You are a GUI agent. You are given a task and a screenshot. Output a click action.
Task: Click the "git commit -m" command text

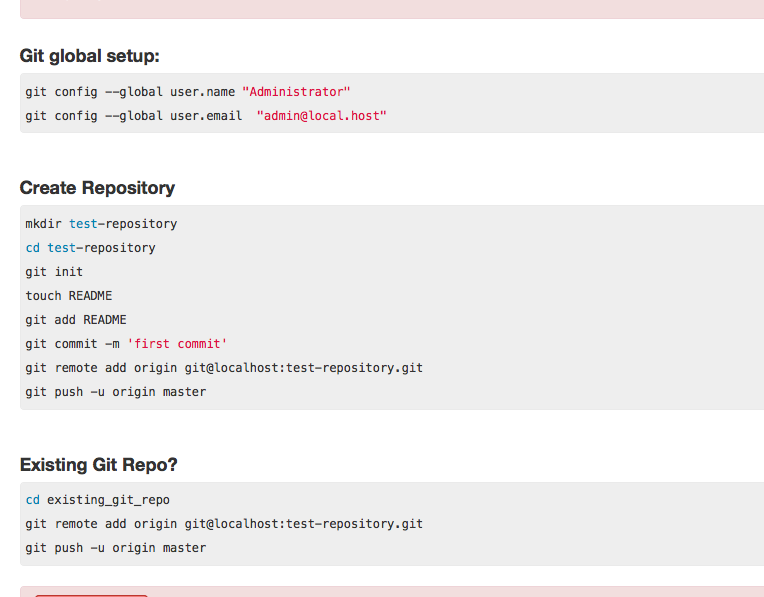pos(72,344)
